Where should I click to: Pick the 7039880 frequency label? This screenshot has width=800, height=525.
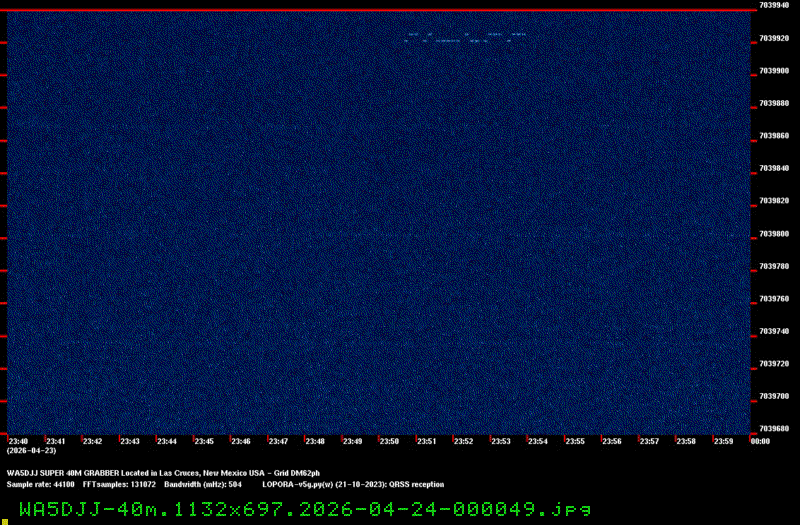774,103
